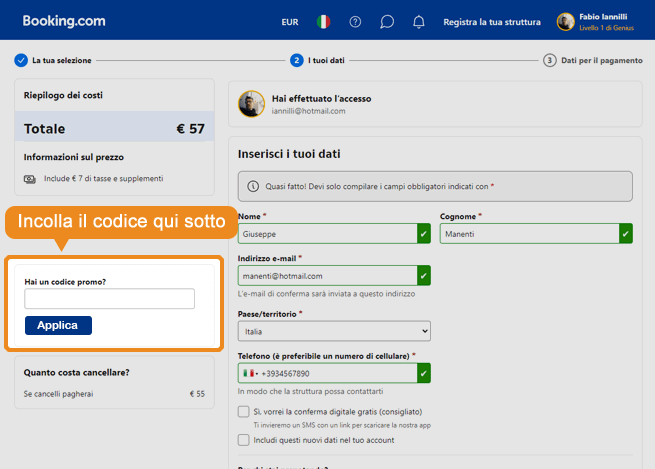Screen dimensions: 655x469
Task: Check Includi questi nuovi dati nel tuo account
Action: pyautogui.click(x=244, y=439)
